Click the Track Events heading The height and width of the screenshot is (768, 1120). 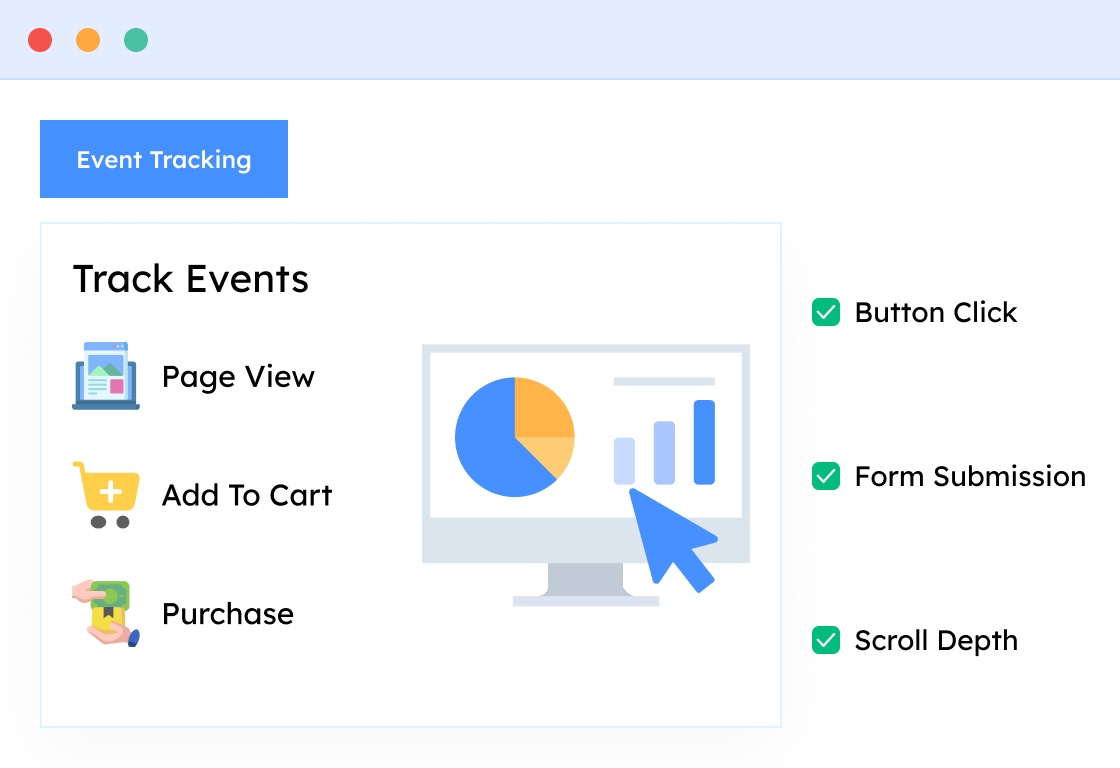point(191,279)
